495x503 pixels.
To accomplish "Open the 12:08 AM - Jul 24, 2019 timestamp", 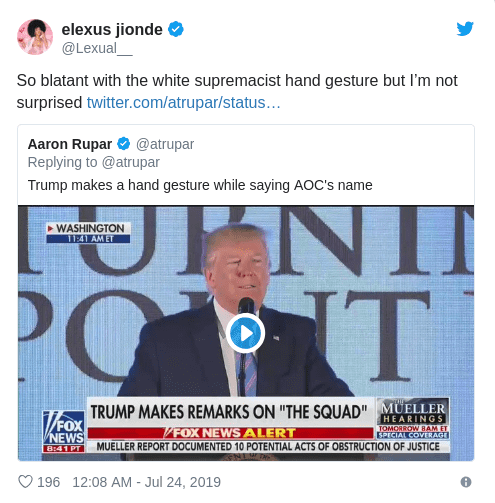I will pos(147,482).
